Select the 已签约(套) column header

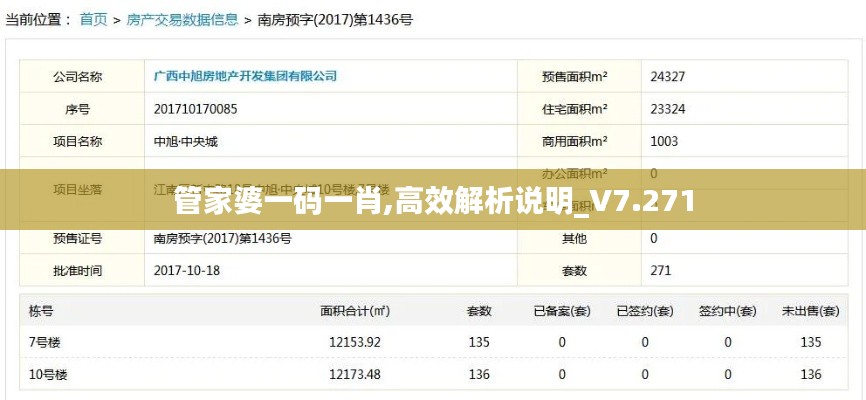(x=645, y=312)
